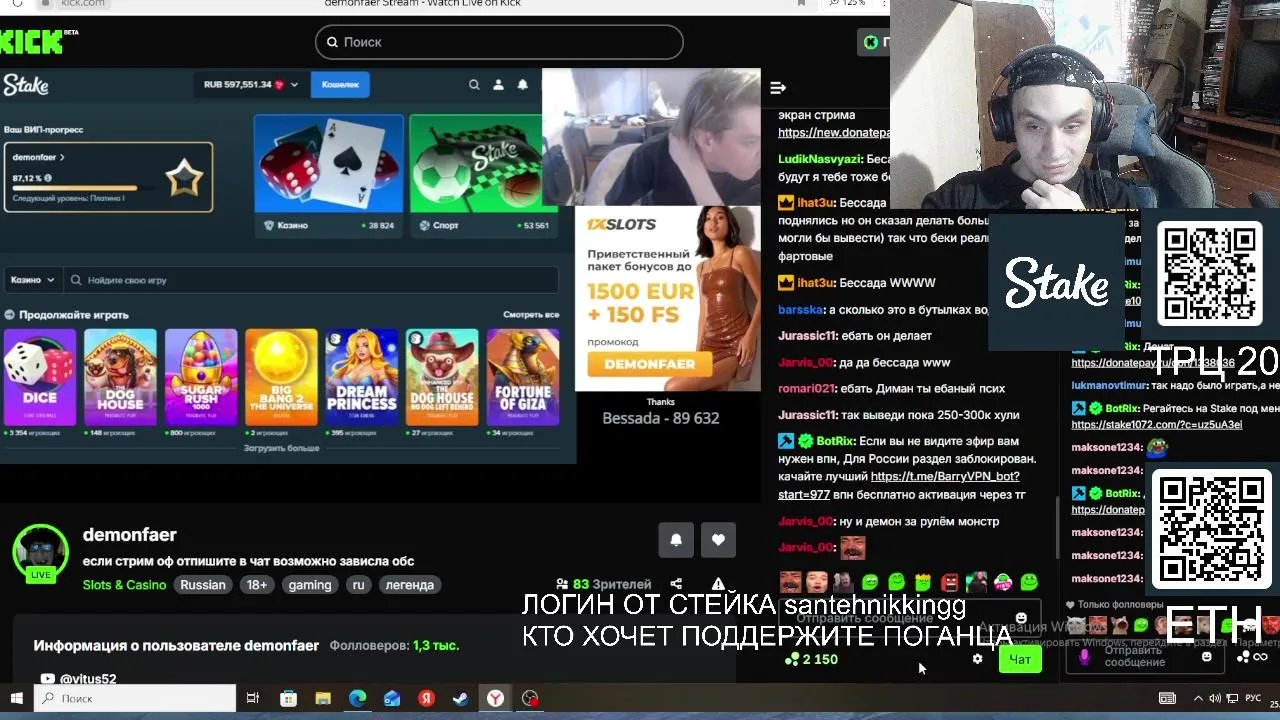Open the new.donatepa link in chat

(x=833, y=132)
